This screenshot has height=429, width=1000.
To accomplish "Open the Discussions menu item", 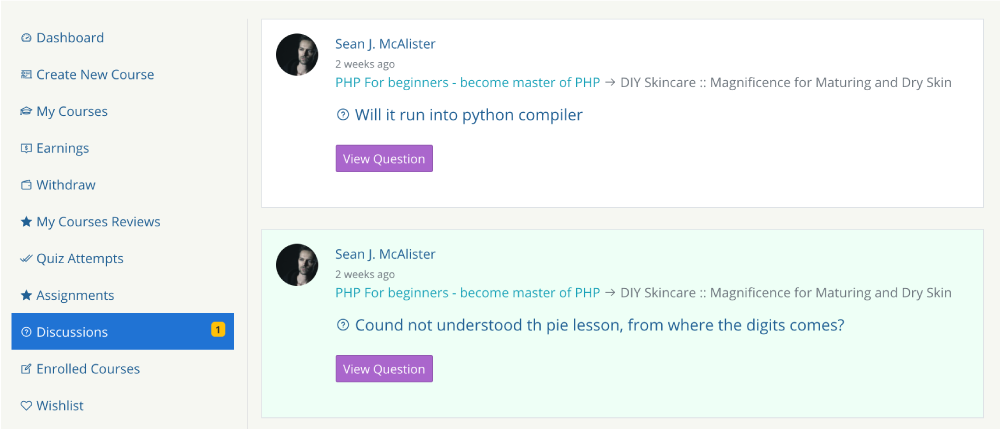I will point(122,331).
